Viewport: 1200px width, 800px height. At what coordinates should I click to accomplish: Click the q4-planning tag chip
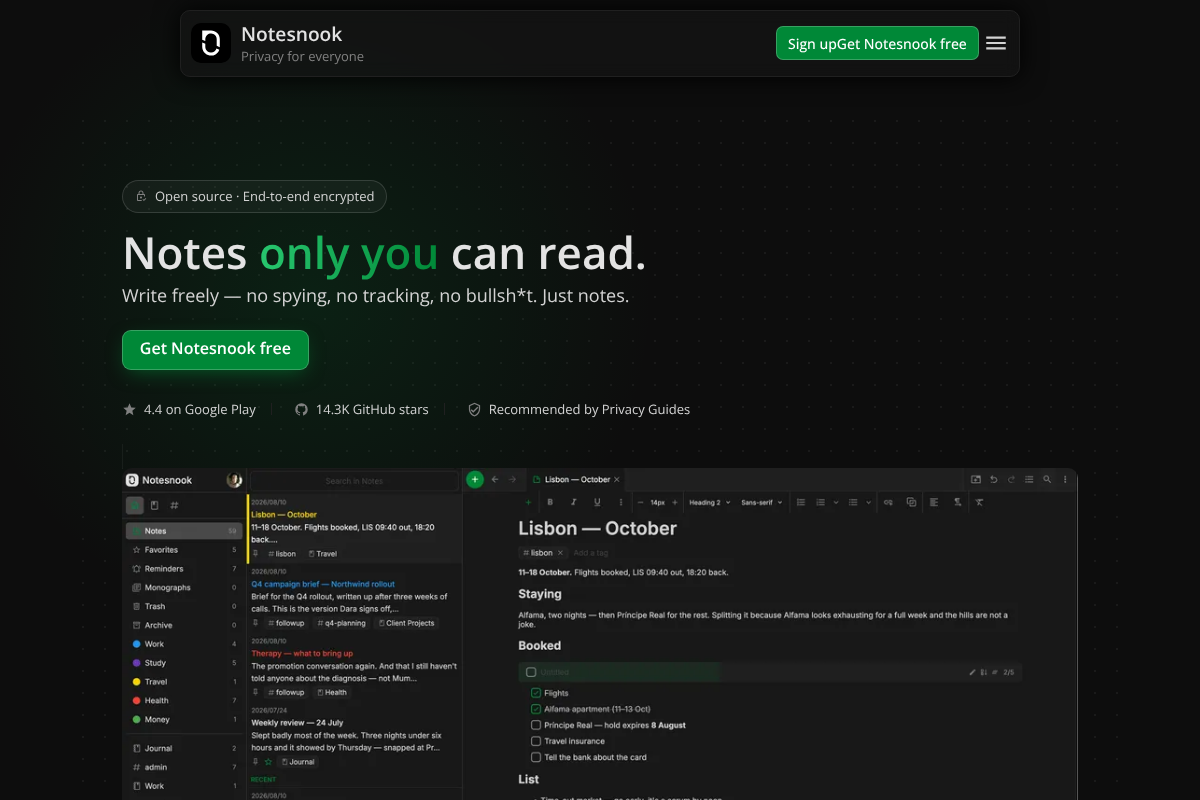(341, 623)
